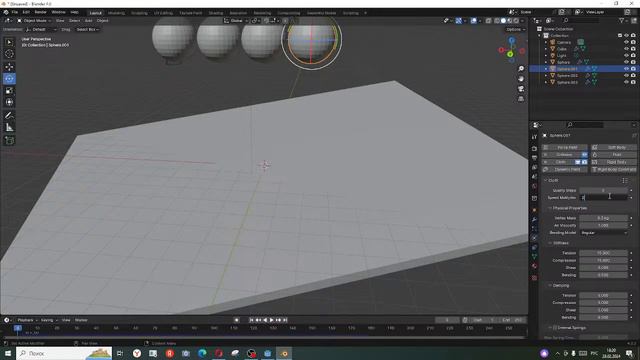Screen dimensions: 640x360
Task: Open the Physics properties tab
Action: click(534, 238)
